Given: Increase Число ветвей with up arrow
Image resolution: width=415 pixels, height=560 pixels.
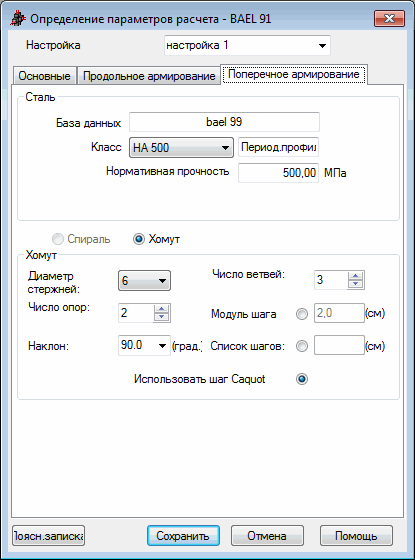Looking at the screenshot, I should [x=355, y=276].
